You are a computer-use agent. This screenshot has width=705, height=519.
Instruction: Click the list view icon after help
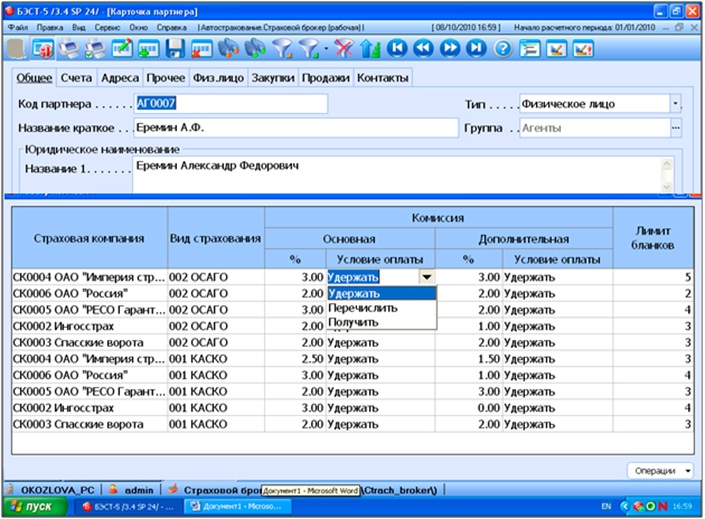(530, 49)
